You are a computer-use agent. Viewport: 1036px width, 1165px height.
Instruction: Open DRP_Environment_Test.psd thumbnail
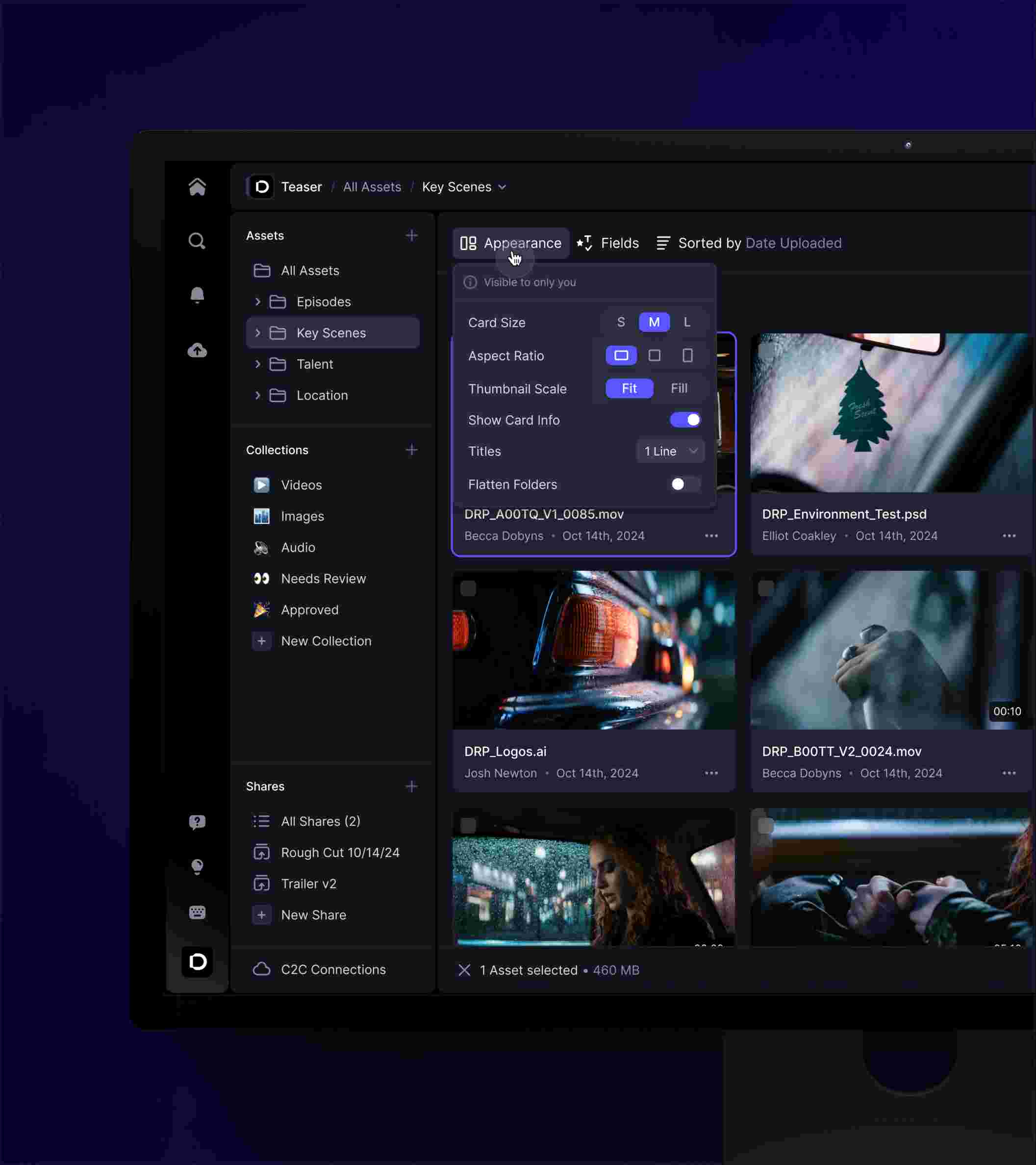coord(892,413)
